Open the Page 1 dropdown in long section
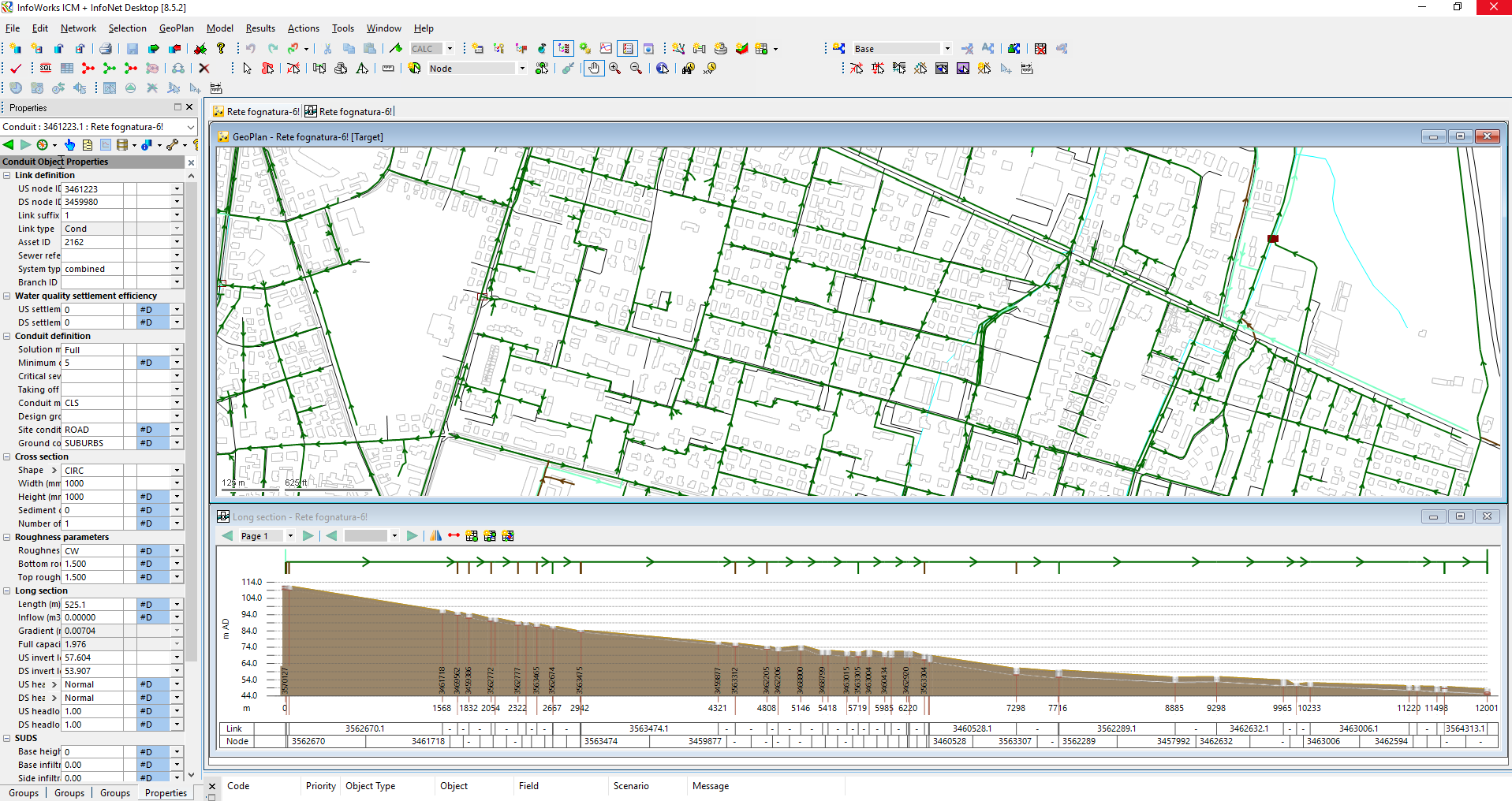Screen dimensions: 1512x801 coord(289,536)
